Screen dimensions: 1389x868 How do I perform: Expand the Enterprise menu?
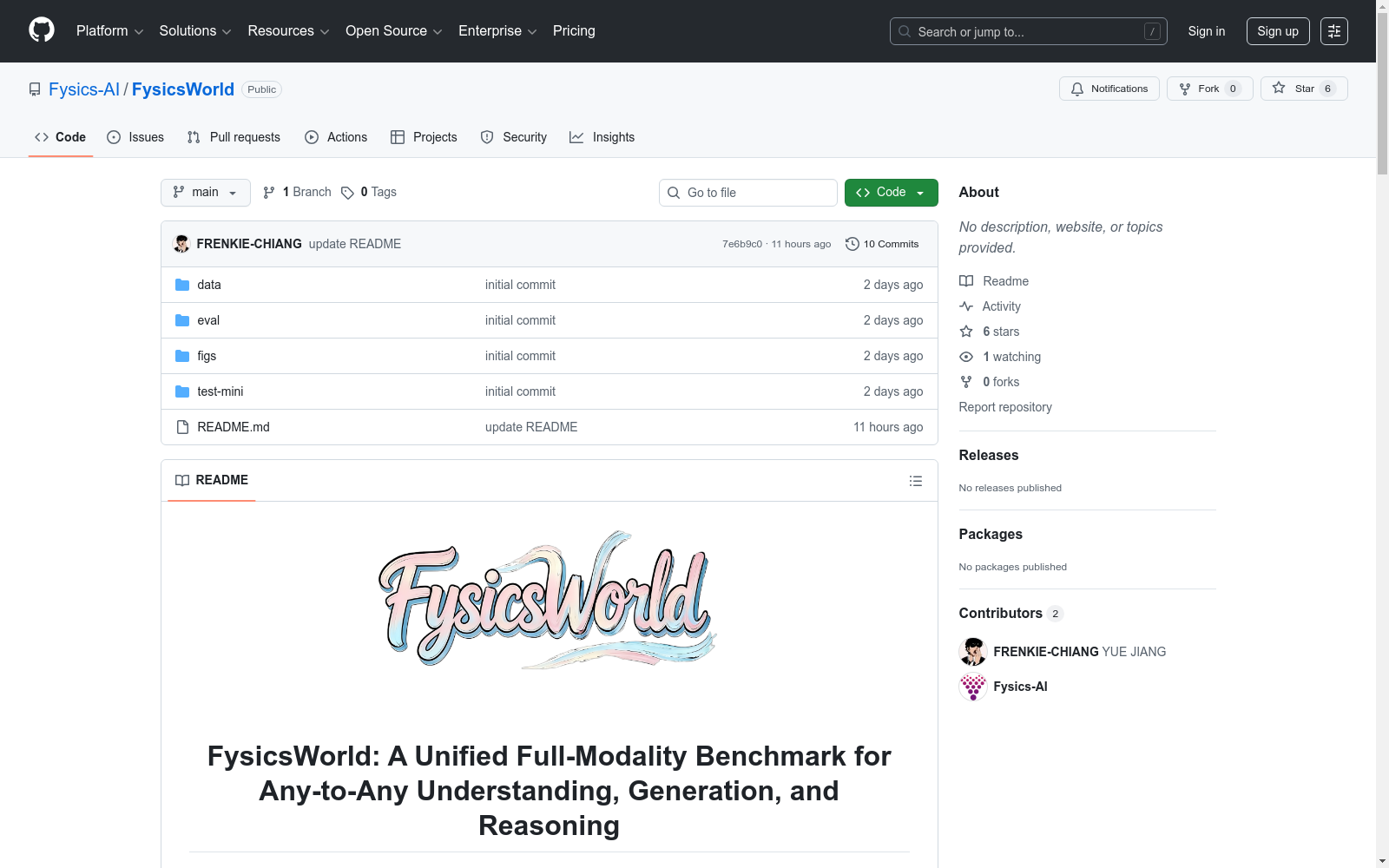pyautogui.click(x=497, y=31)
